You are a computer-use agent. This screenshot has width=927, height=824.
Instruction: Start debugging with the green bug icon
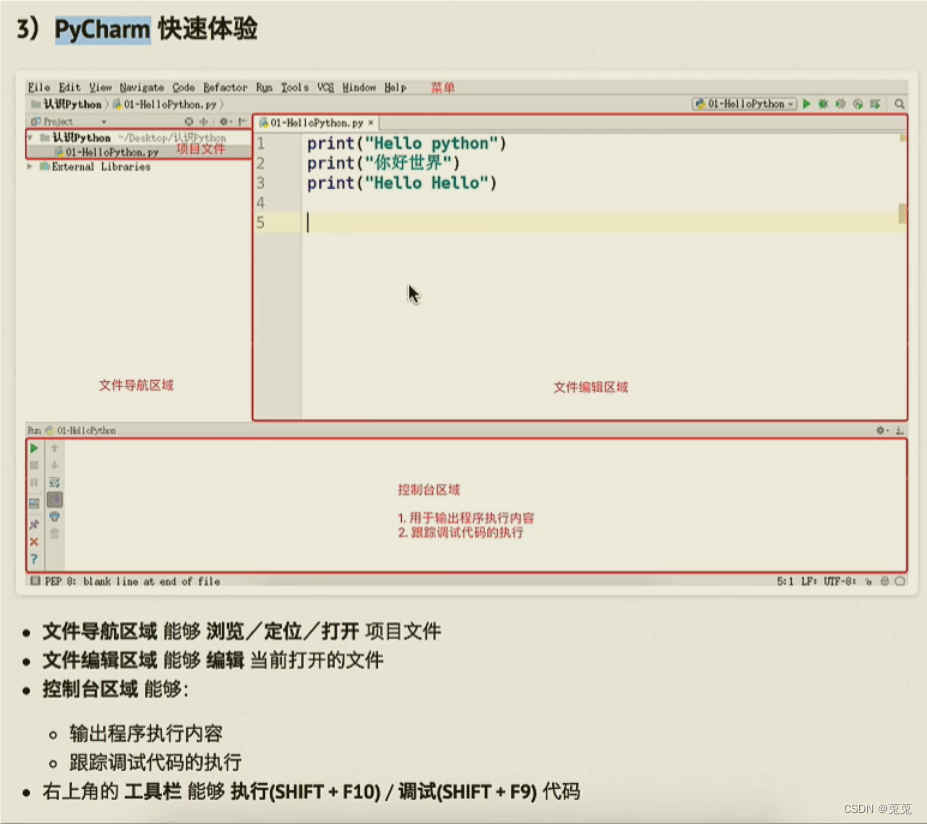823,104
